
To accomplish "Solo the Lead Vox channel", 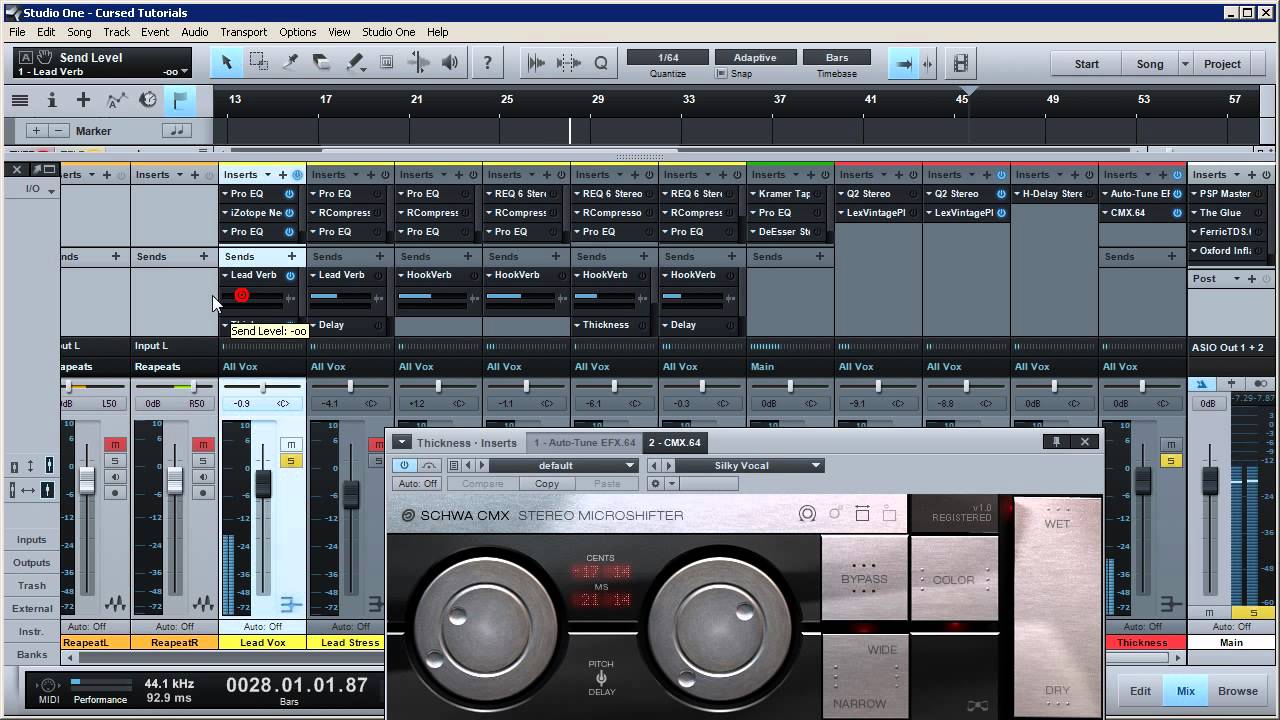I will [x=291, y=461].
